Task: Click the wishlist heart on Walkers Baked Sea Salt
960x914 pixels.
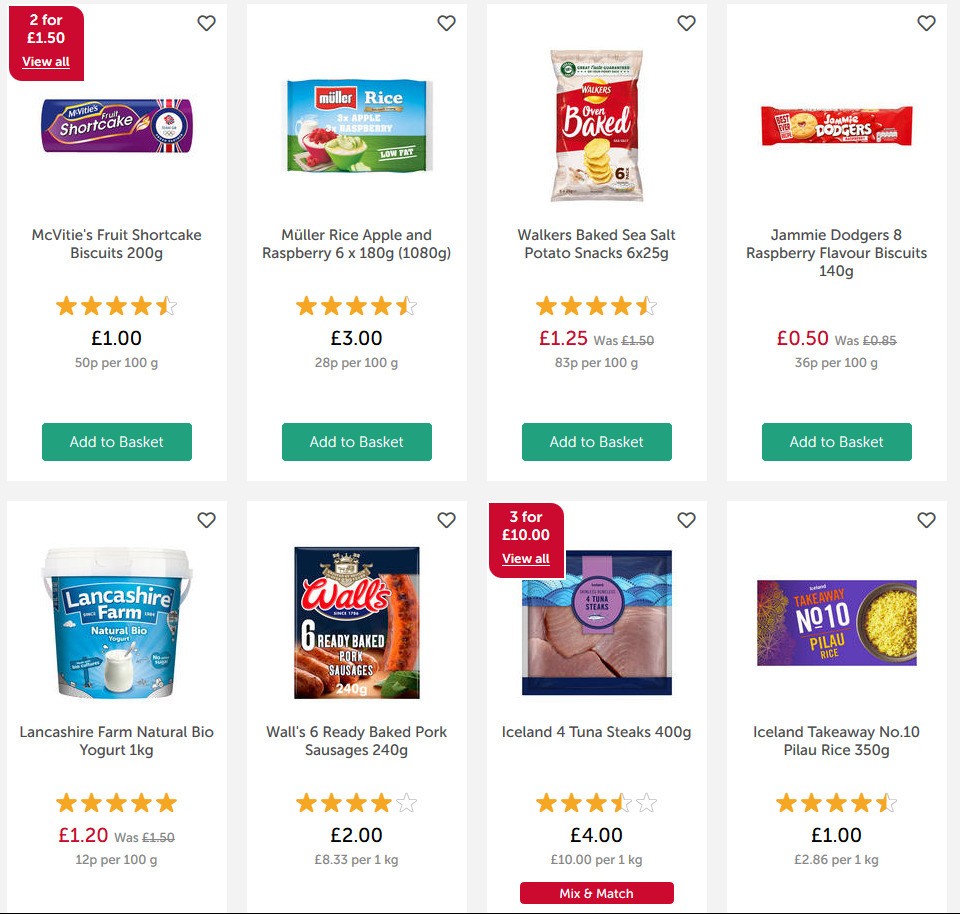Action: tap(686, 22)
